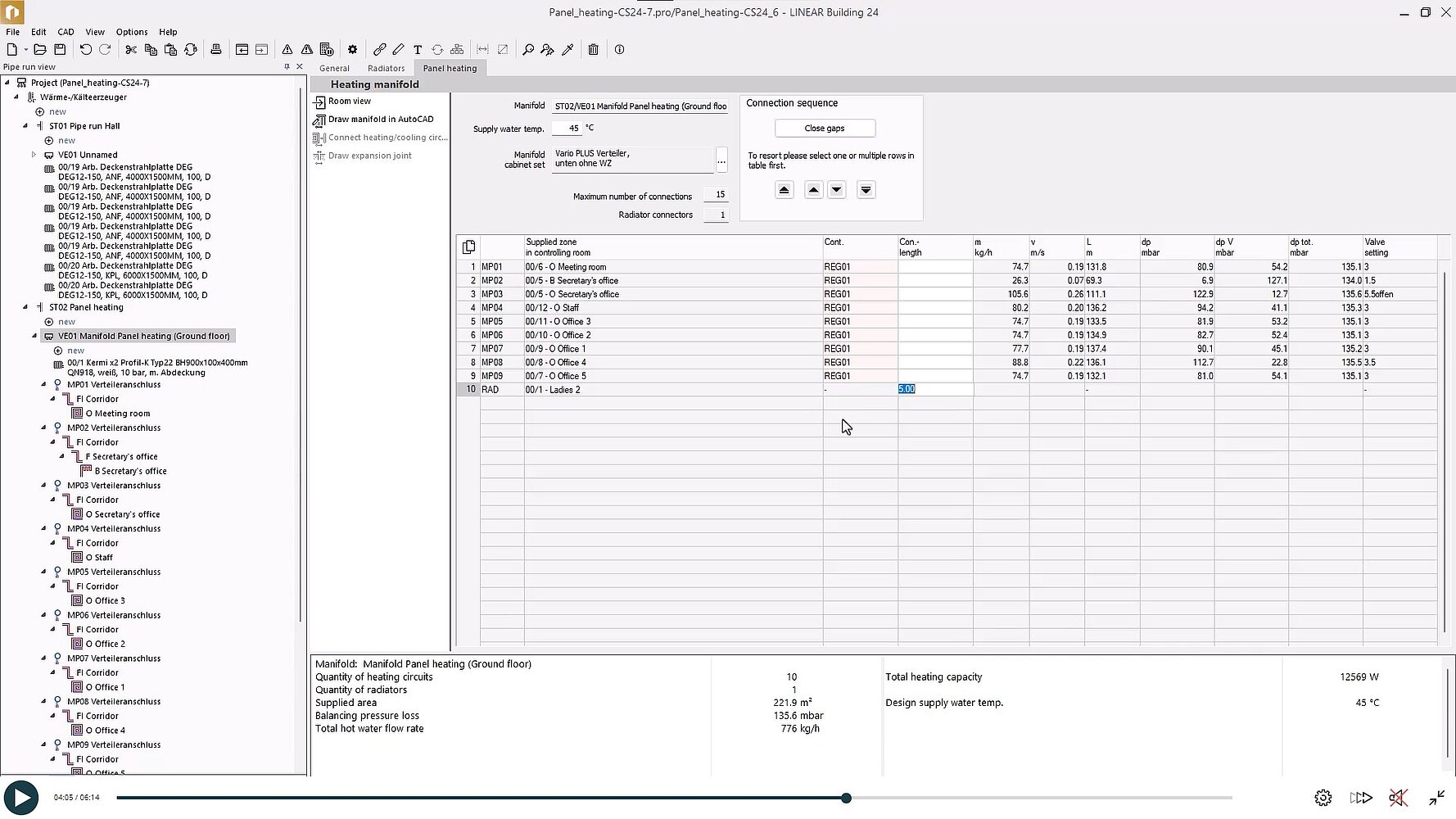Image resolution: width=1456 pixels, height=819 pixels.
Task: Click the Print icon in the toolbar
Action: click(216, 49)
